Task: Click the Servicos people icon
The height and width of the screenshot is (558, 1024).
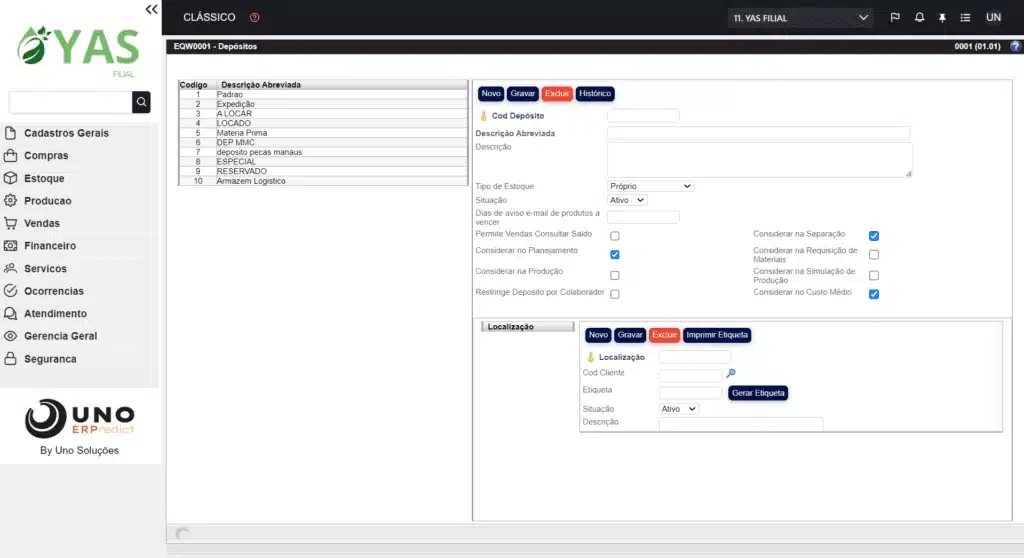Action: tap(10, 269)
